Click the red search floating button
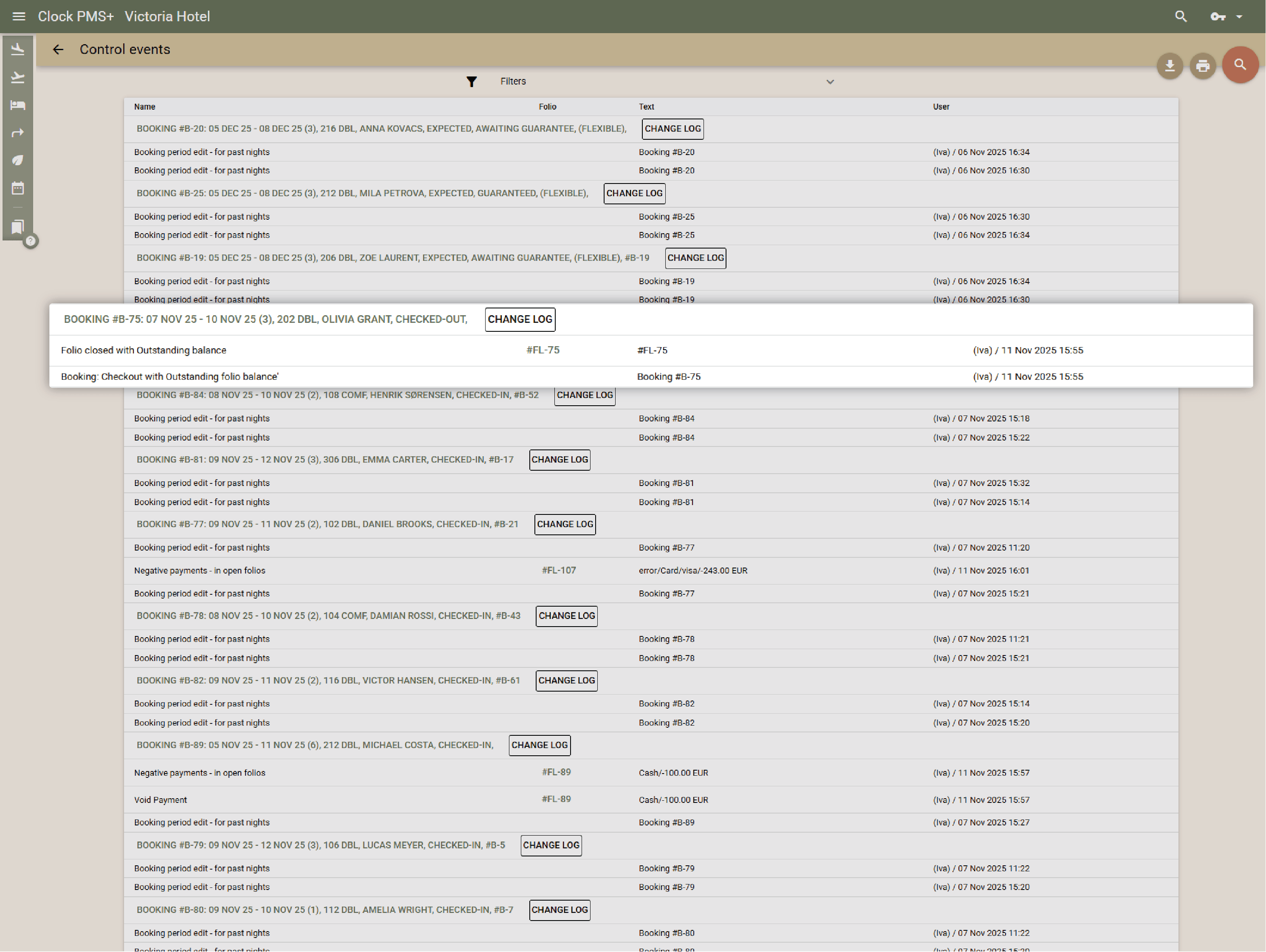 coord(1240,65)
